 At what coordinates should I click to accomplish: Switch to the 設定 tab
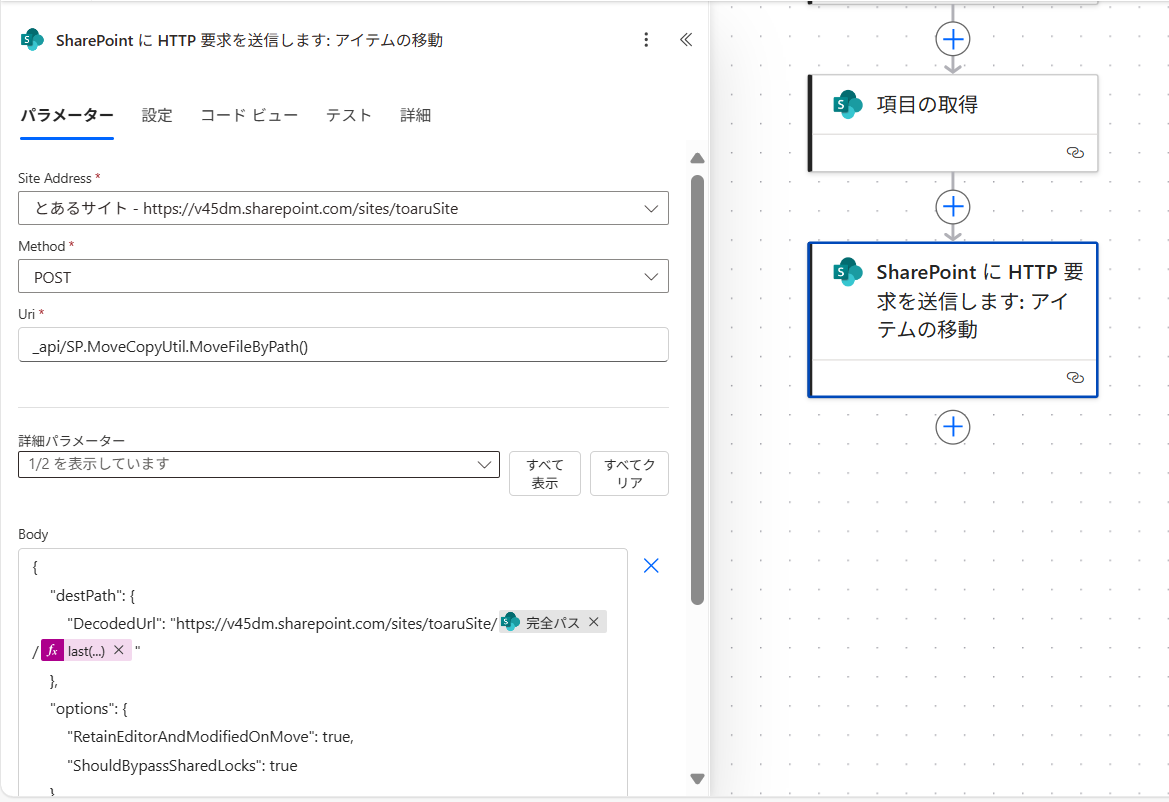pyautogui.click(x=157, y=116)
